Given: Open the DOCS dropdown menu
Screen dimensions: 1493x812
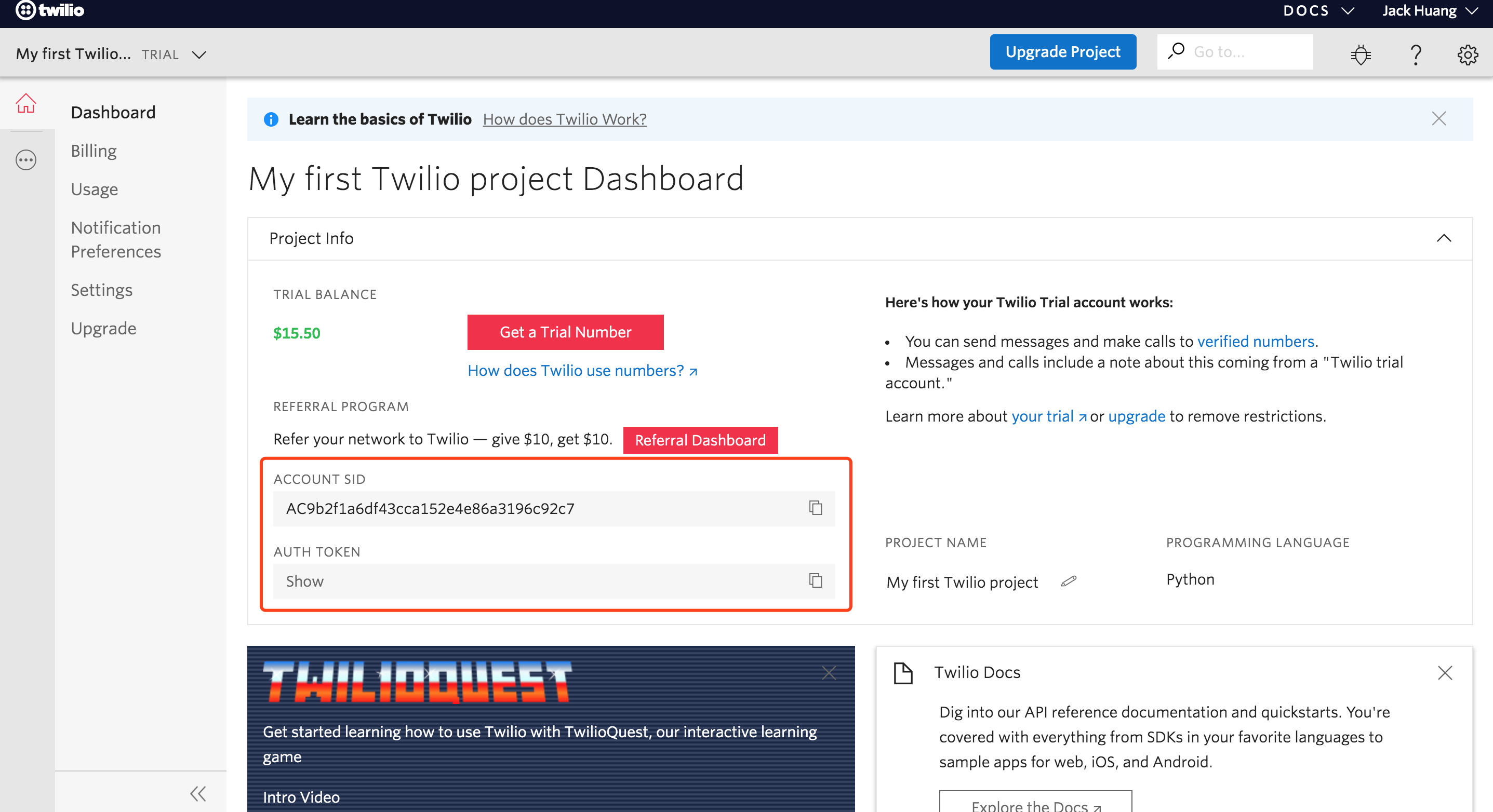Looking at the screenshot, I should [x=1318, y=10].
